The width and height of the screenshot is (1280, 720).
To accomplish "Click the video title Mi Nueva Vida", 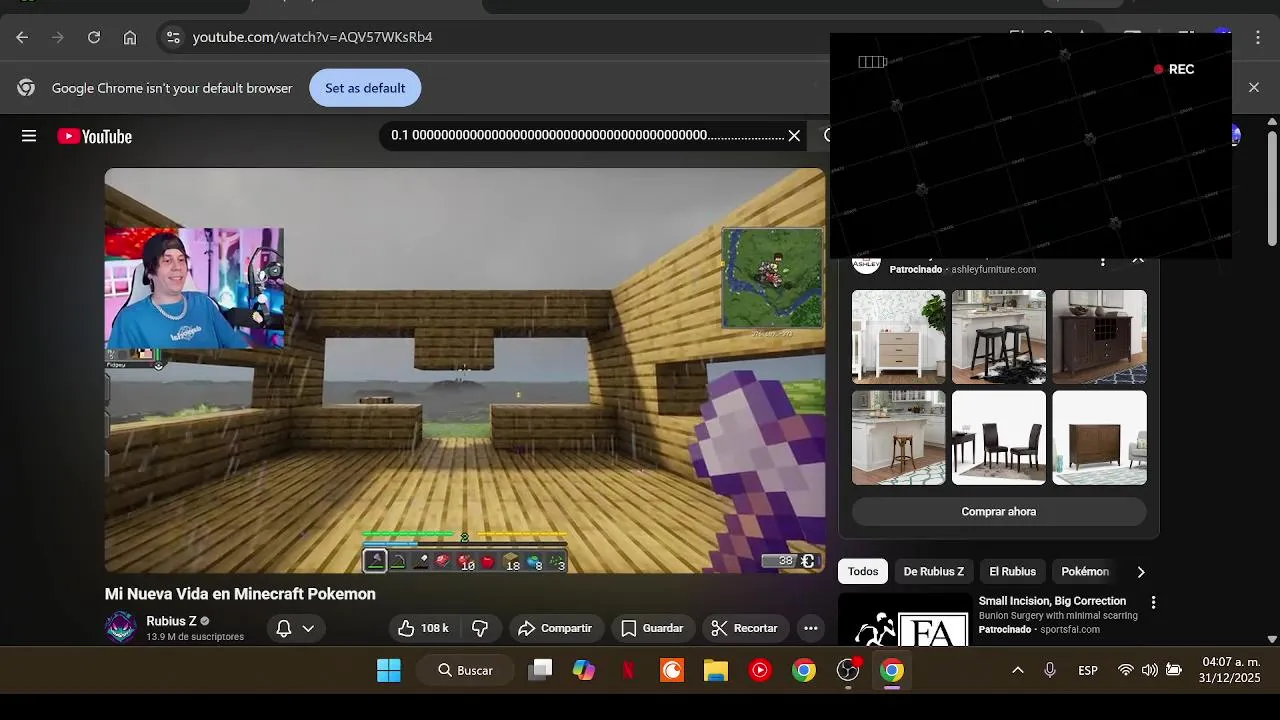I will pyautogui.click(x=240, y=594).
